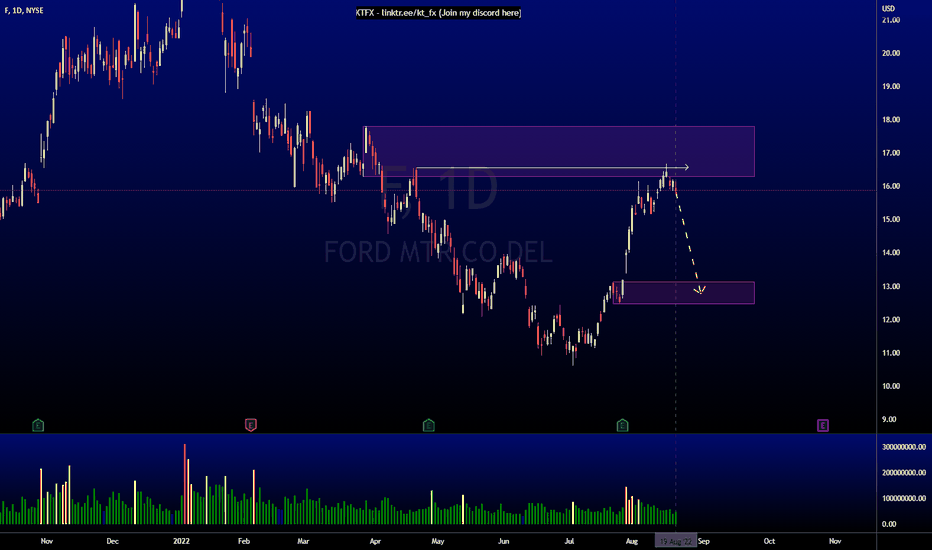The width and height of the screenshot is (932, 550).
Task: Click the 2022 label on time axis
Action: point(181,541)
